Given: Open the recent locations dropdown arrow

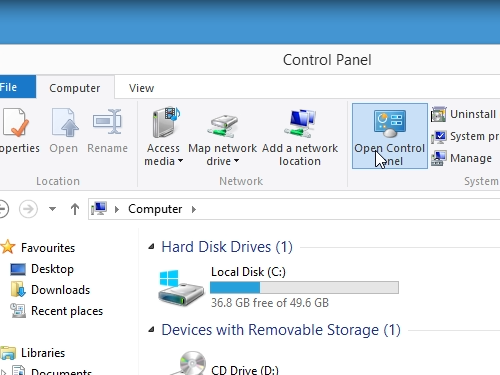Looking at the screenshot, I should point(52,209).
